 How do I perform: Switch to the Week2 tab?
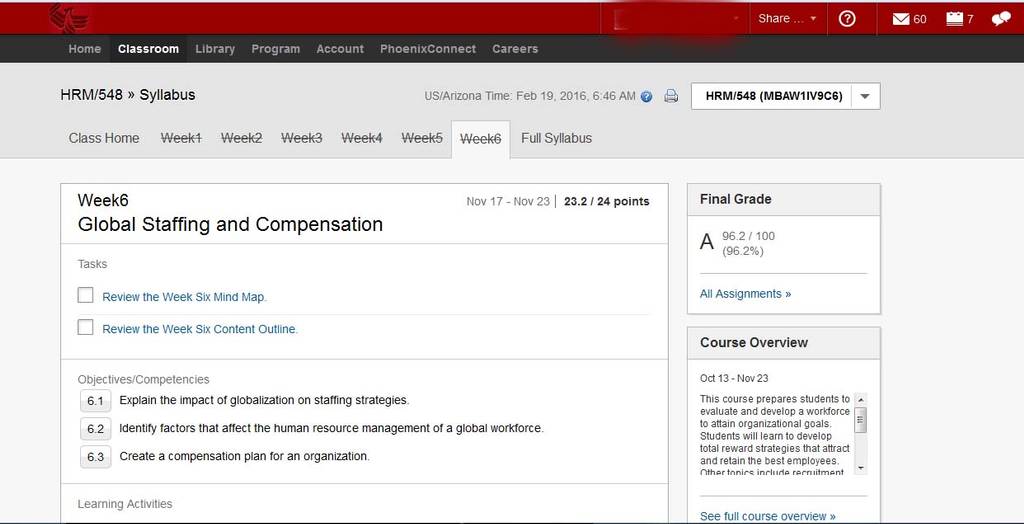pos(242,138)
